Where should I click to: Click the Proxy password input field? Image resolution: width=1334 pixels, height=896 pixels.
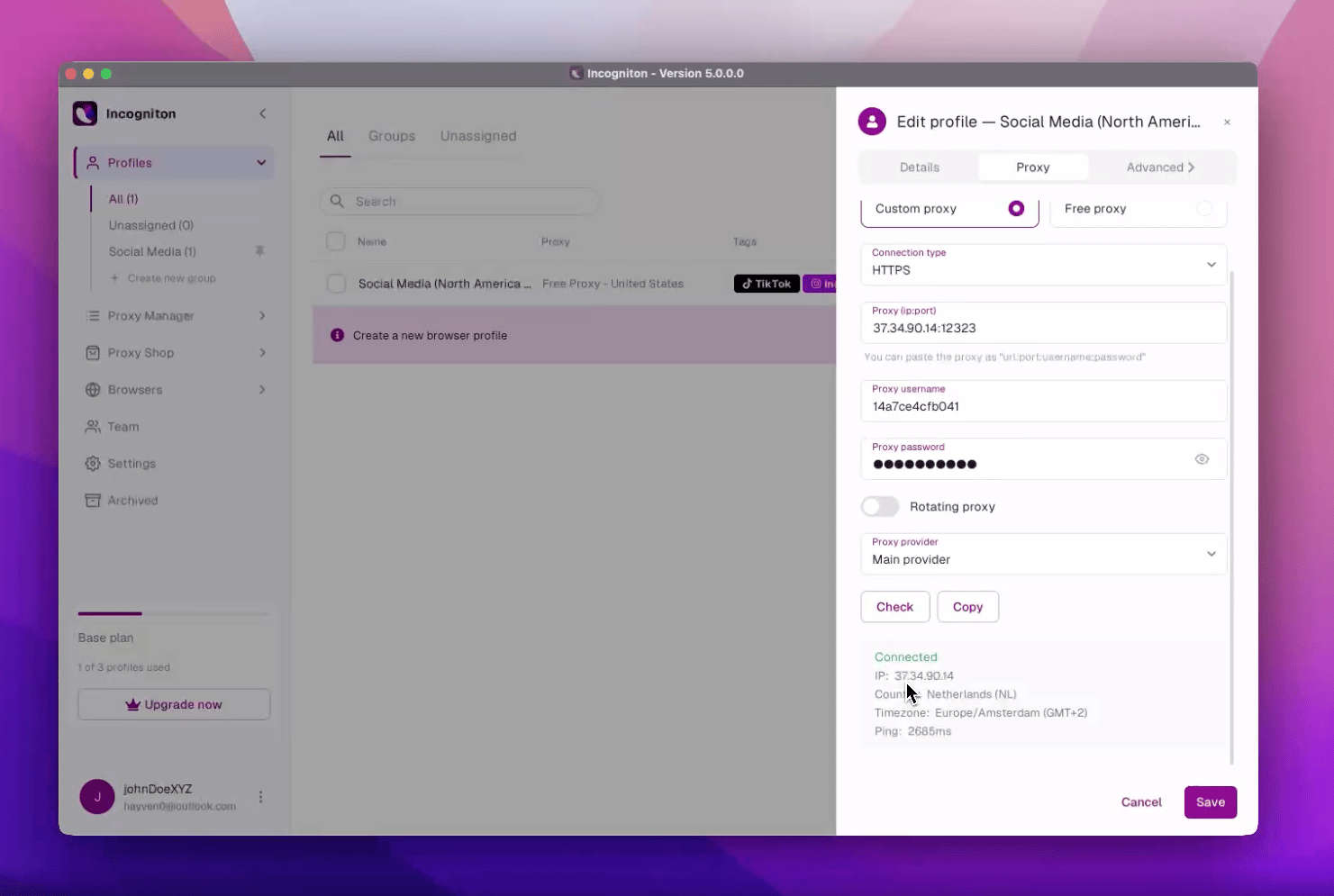(x=1044, y=459)
